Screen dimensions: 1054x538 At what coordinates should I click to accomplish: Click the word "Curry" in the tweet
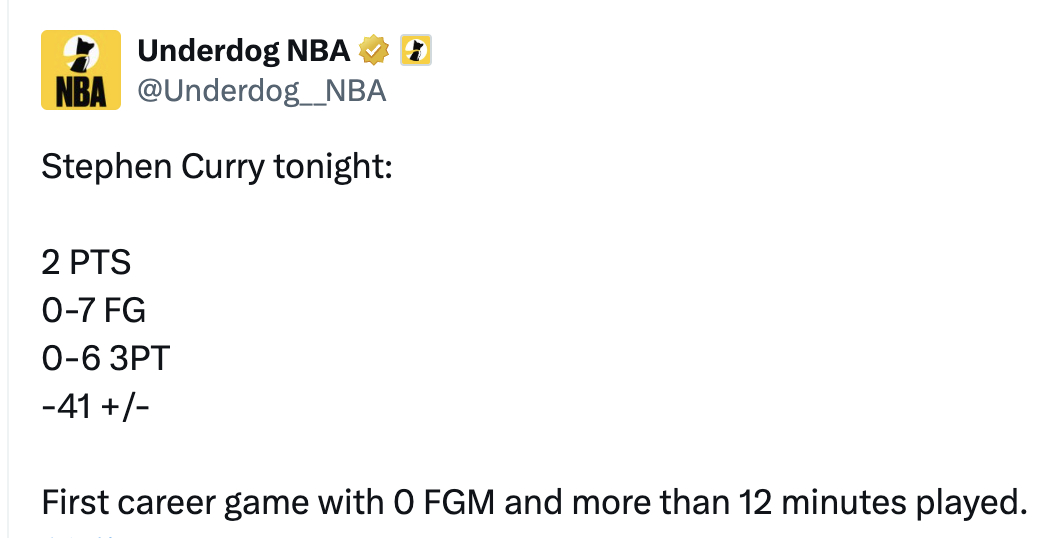tap(222, 167)
